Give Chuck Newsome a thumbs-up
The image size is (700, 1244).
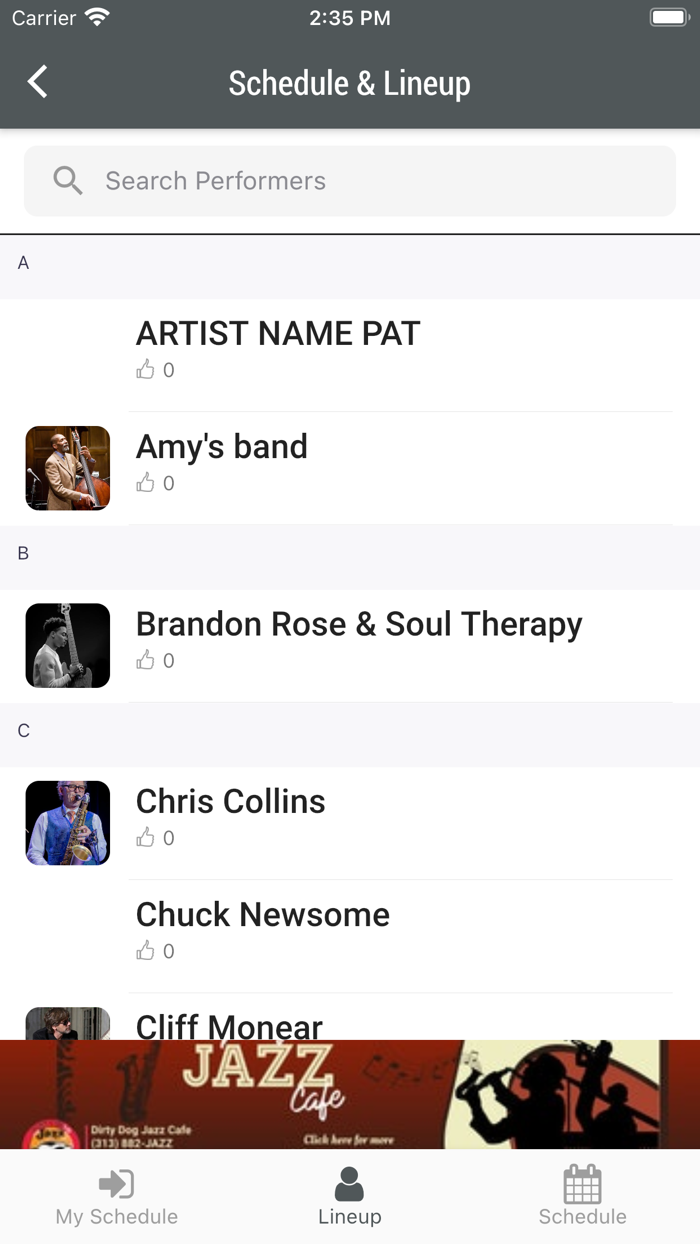tap(146, 951)
